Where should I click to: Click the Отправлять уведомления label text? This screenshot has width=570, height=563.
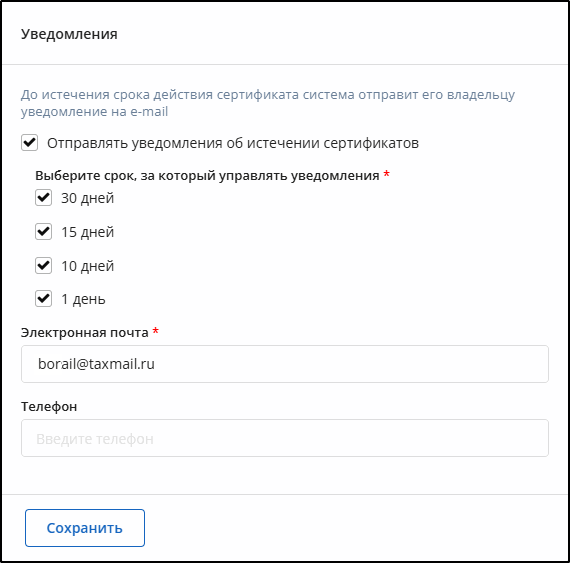[x=233, y=143]
